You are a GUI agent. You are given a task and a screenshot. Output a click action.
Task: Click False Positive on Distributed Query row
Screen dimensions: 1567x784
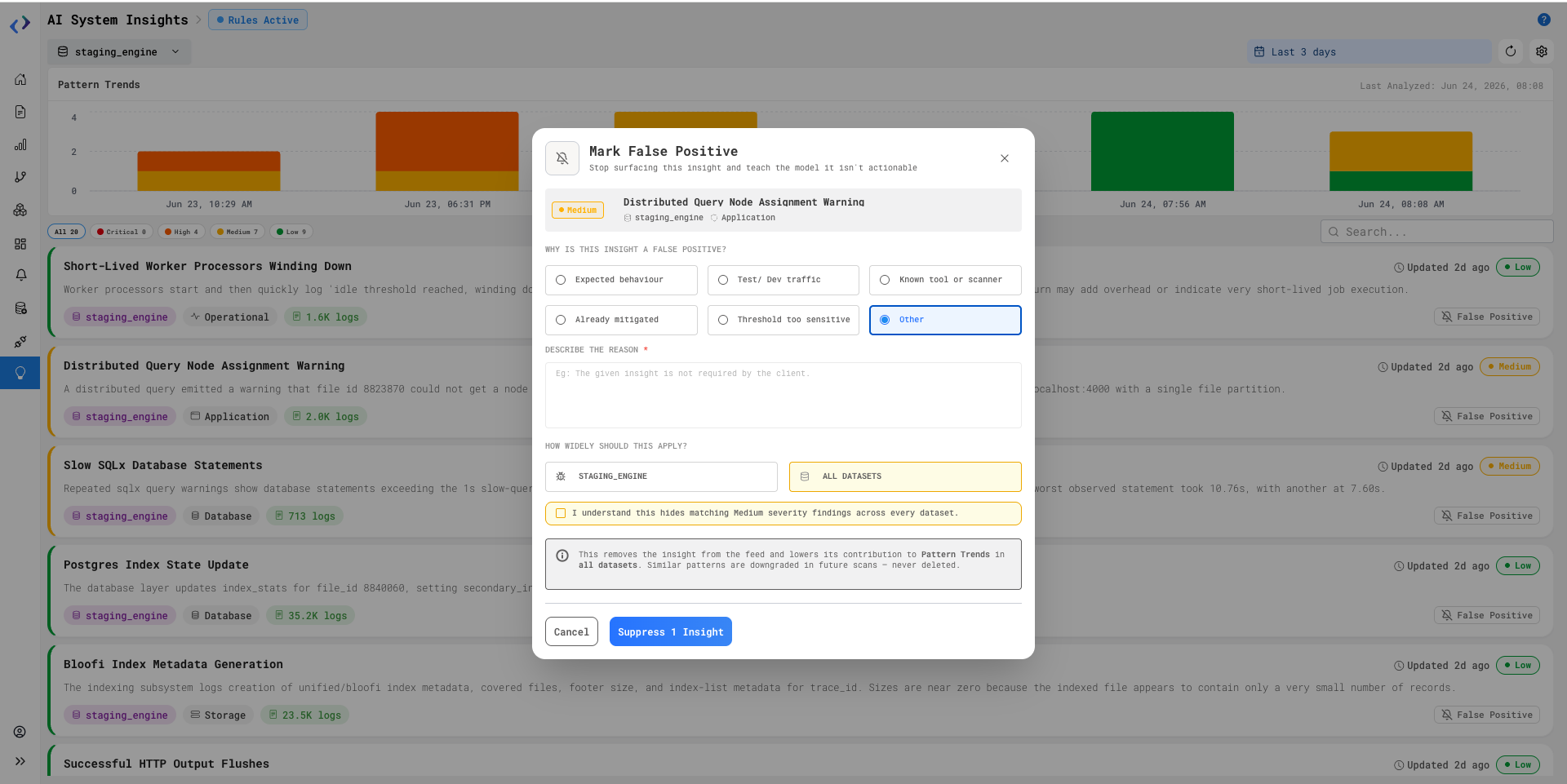point(1487,416)
